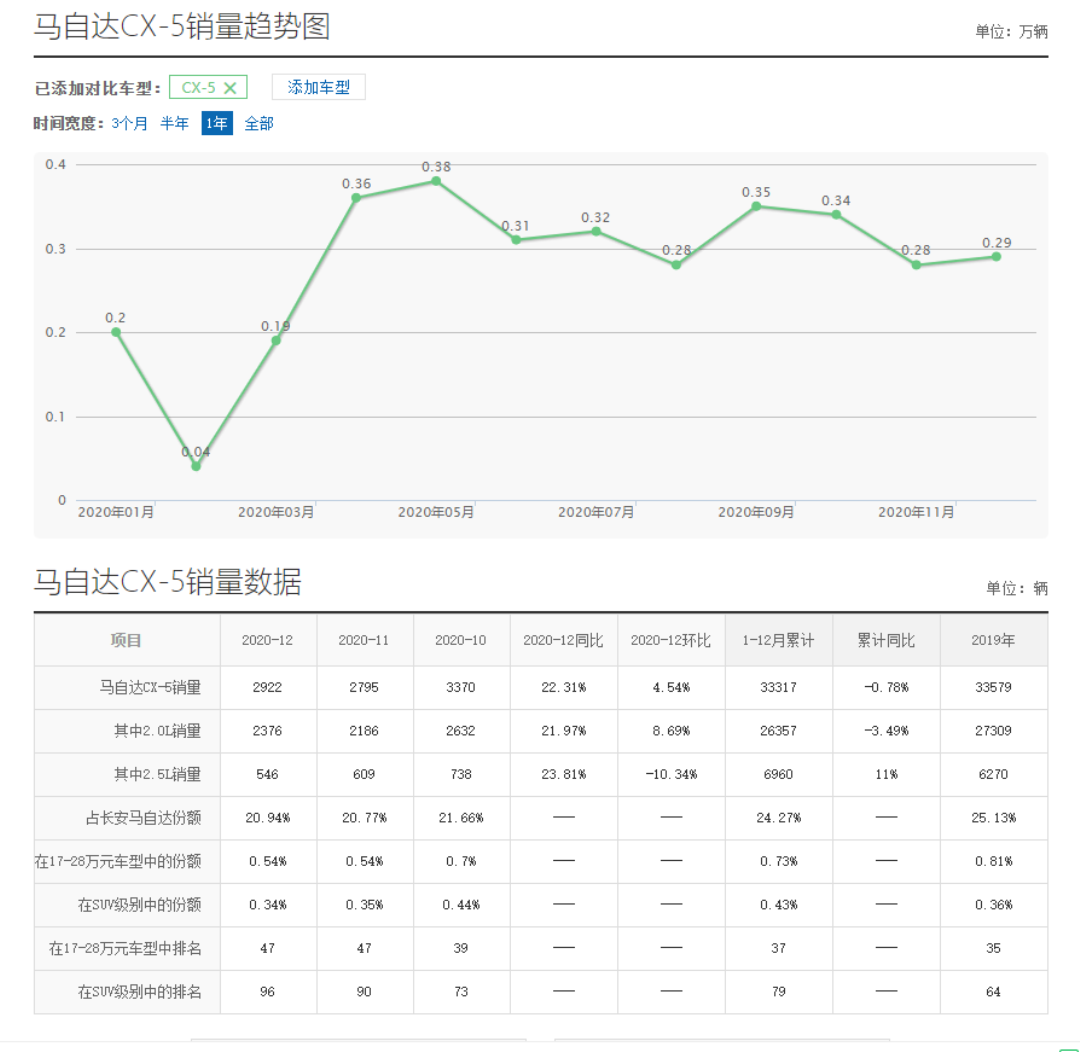This screenshot has width=1080, height=1052.
Task: Select the 半年 time range
Action: [x=174, y=124]
